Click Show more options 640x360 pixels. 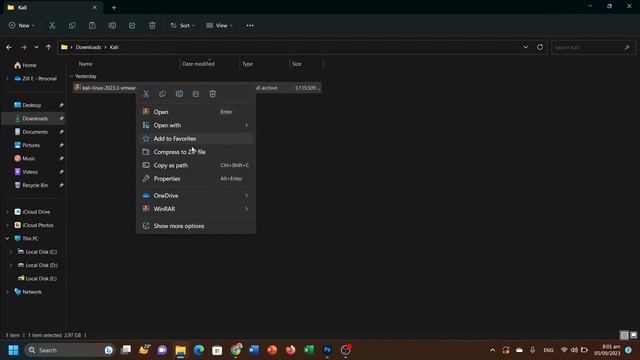(x=196, y=226)
